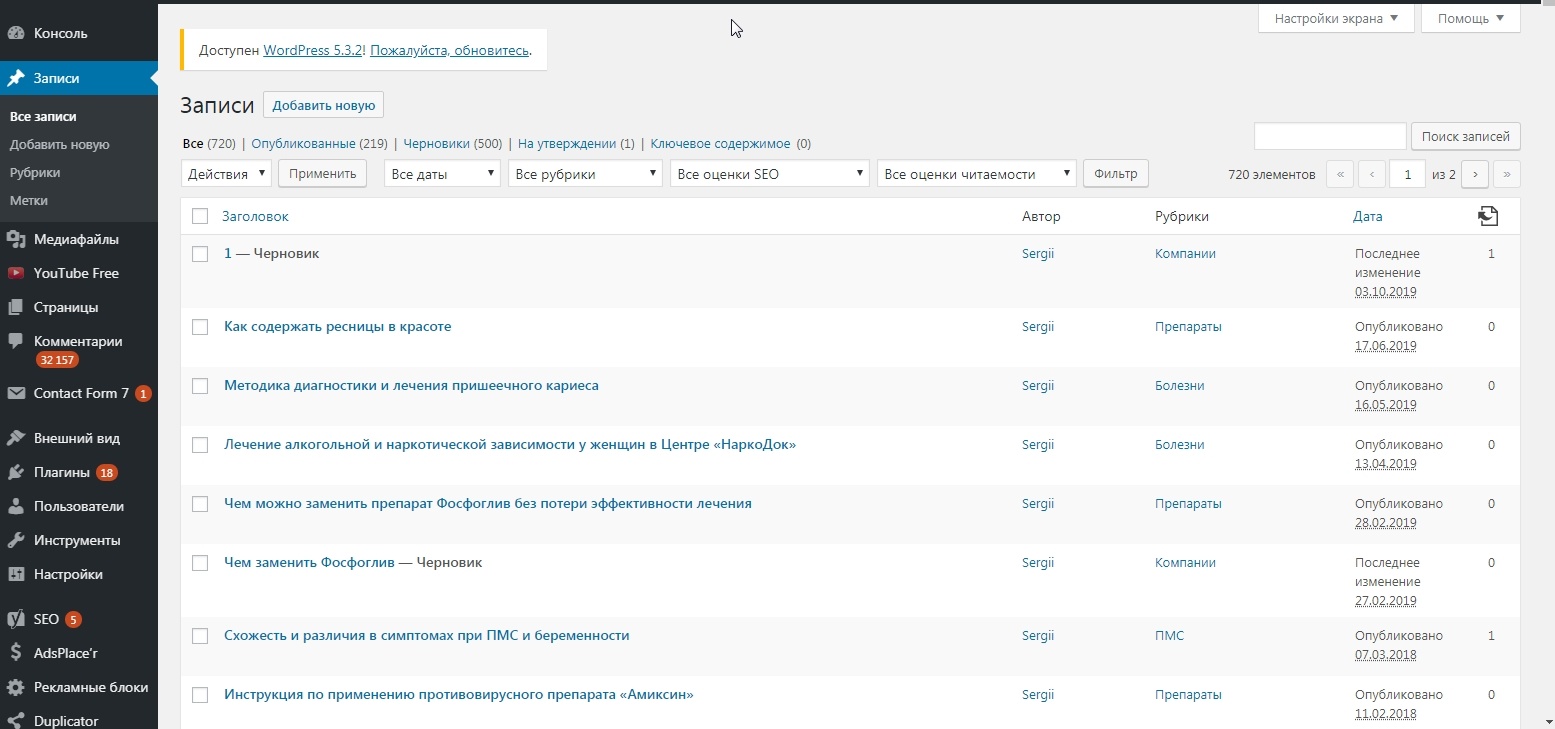This screenshot has width=1555, height=729.
Task: Tick 'Схожесть и различия в симптомах' checkbox
Action: click(200, 636)
